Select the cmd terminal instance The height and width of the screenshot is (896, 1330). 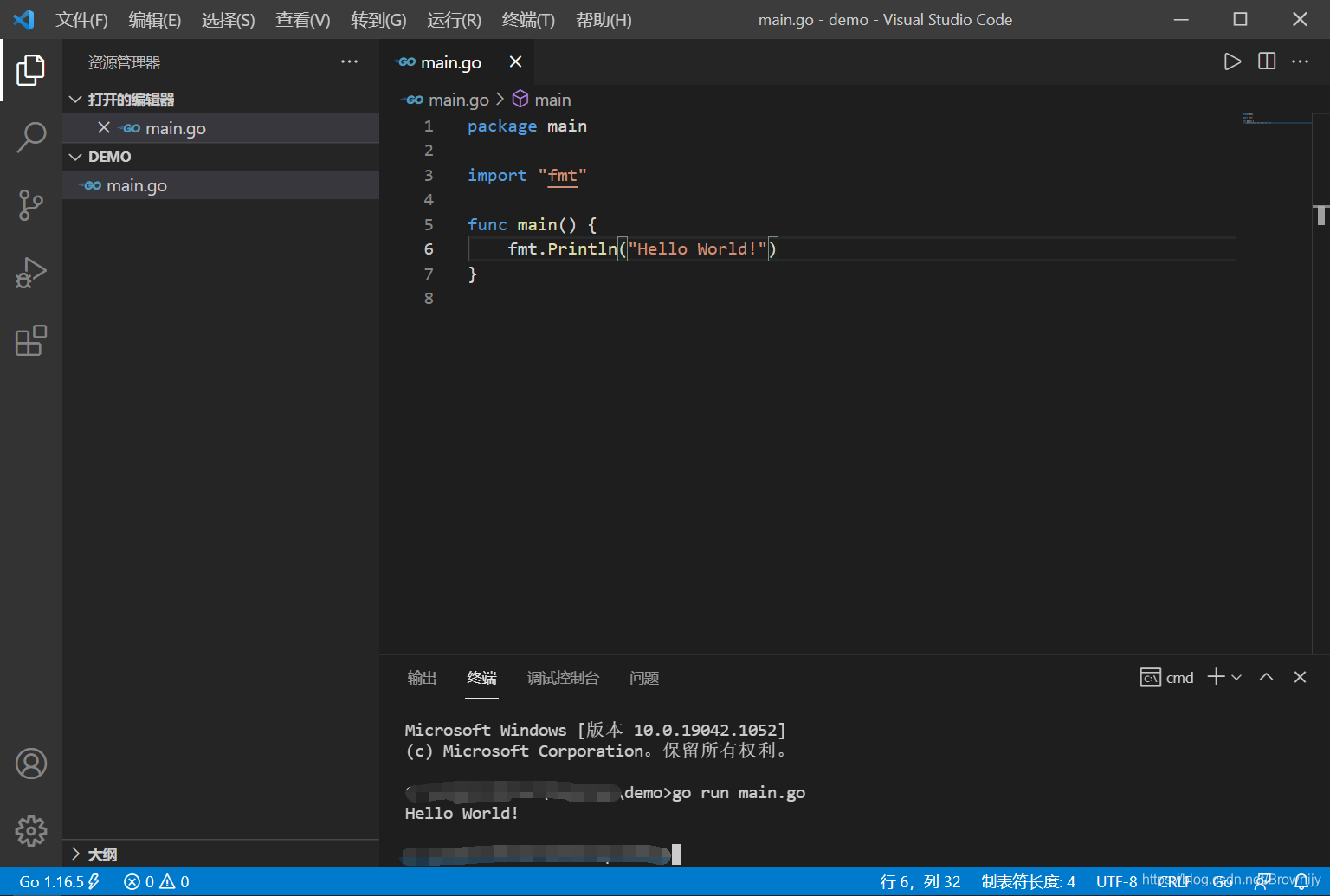click(1166, 677)
